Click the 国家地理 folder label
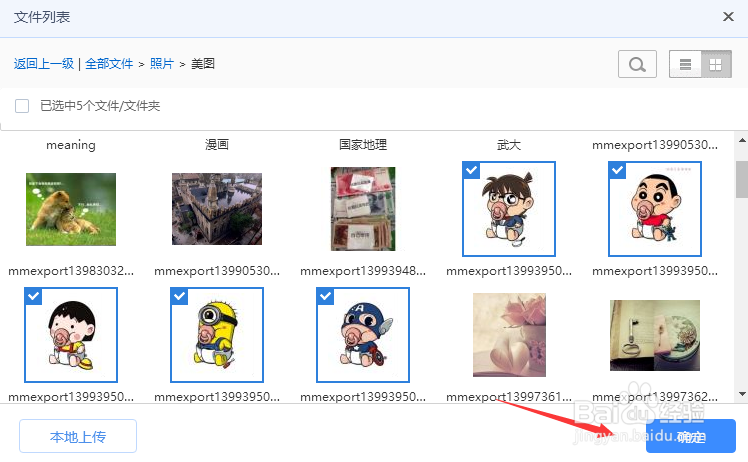 363,145
